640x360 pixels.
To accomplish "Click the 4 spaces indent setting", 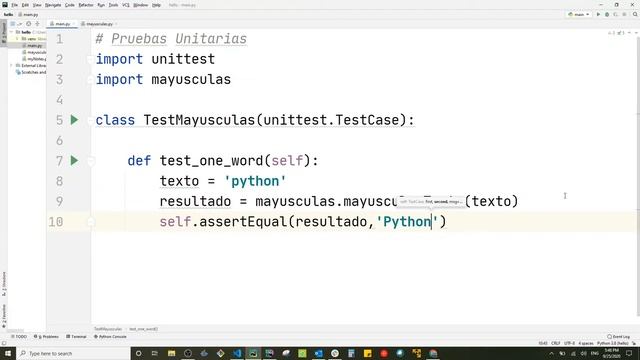I will pyautogui.click(x=586, y=344).
